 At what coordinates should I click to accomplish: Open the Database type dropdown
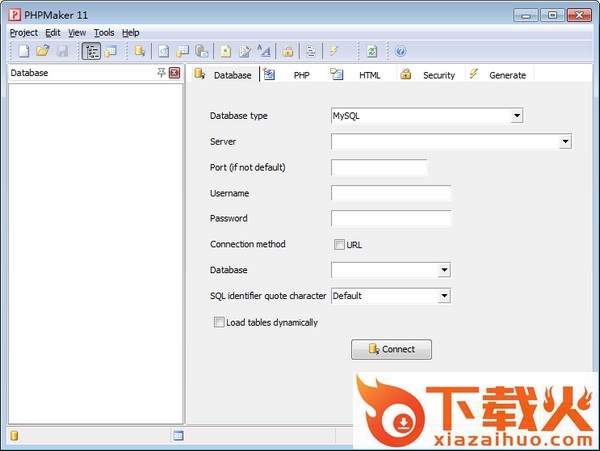517,116
